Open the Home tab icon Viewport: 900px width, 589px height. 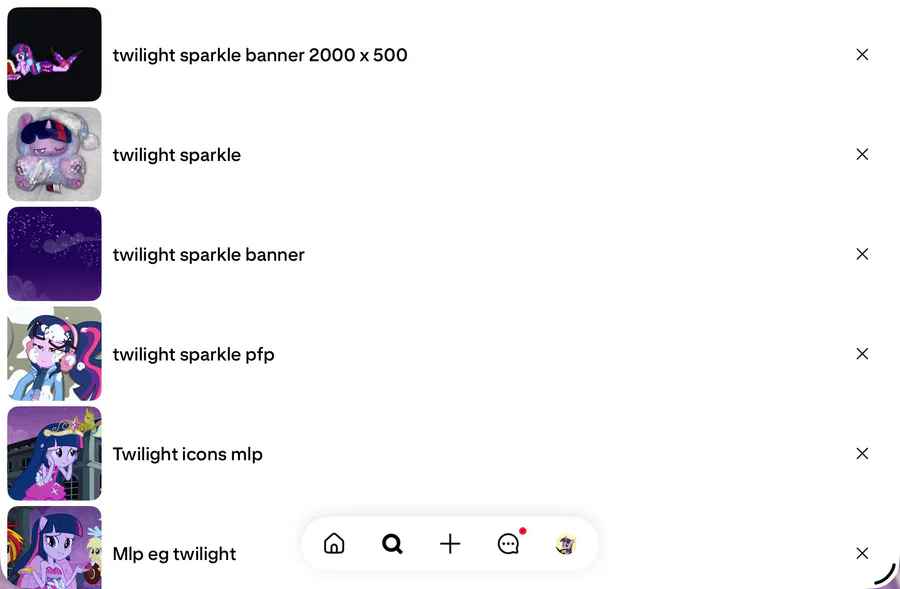(334, 544)
